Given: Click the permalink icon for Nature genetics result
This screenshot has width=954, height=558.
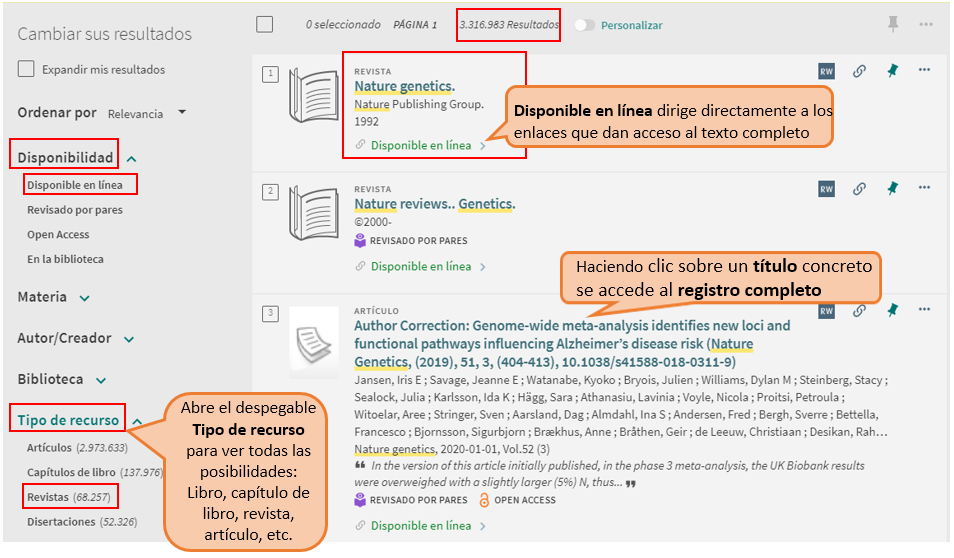Looking at the screenshot, I should pos(858,71).
